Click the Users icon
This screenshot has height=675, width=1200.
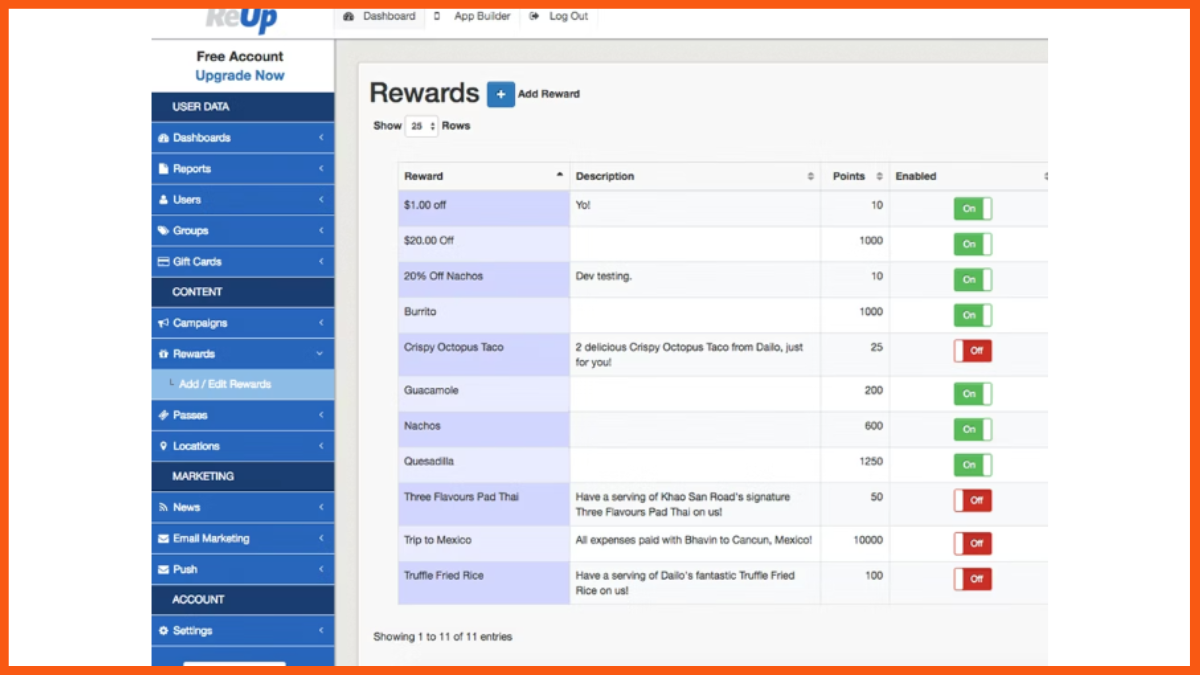163,199
